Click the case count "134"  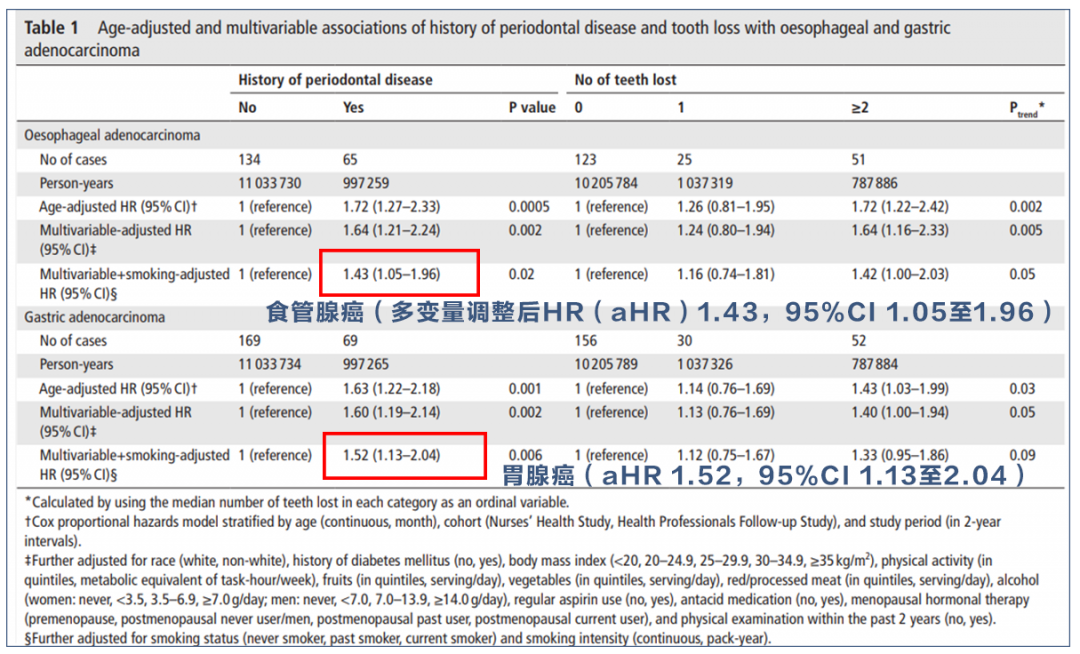[x=249, y=160]
